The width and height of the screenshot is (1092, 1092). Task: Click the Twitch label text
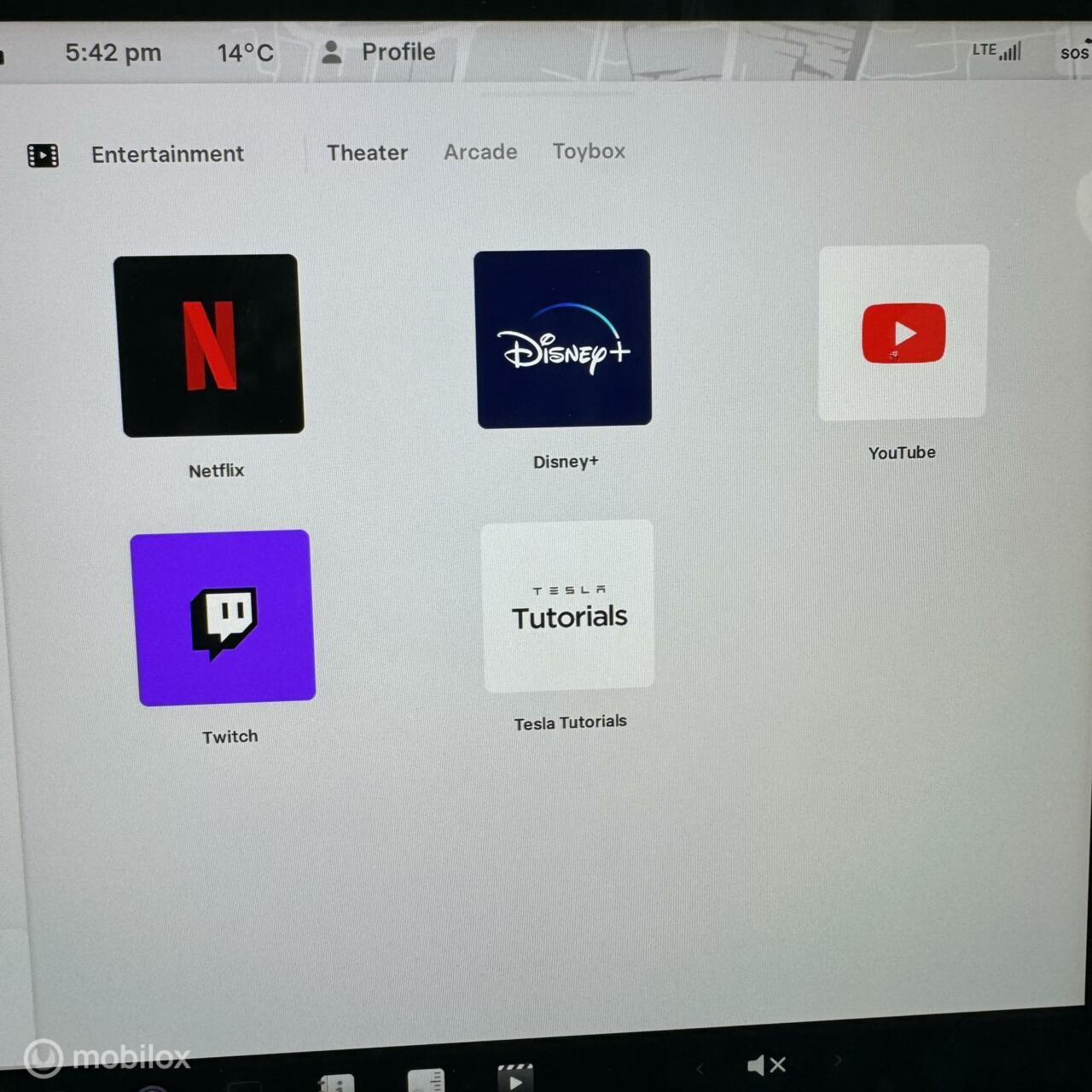(x=229, y=736)
